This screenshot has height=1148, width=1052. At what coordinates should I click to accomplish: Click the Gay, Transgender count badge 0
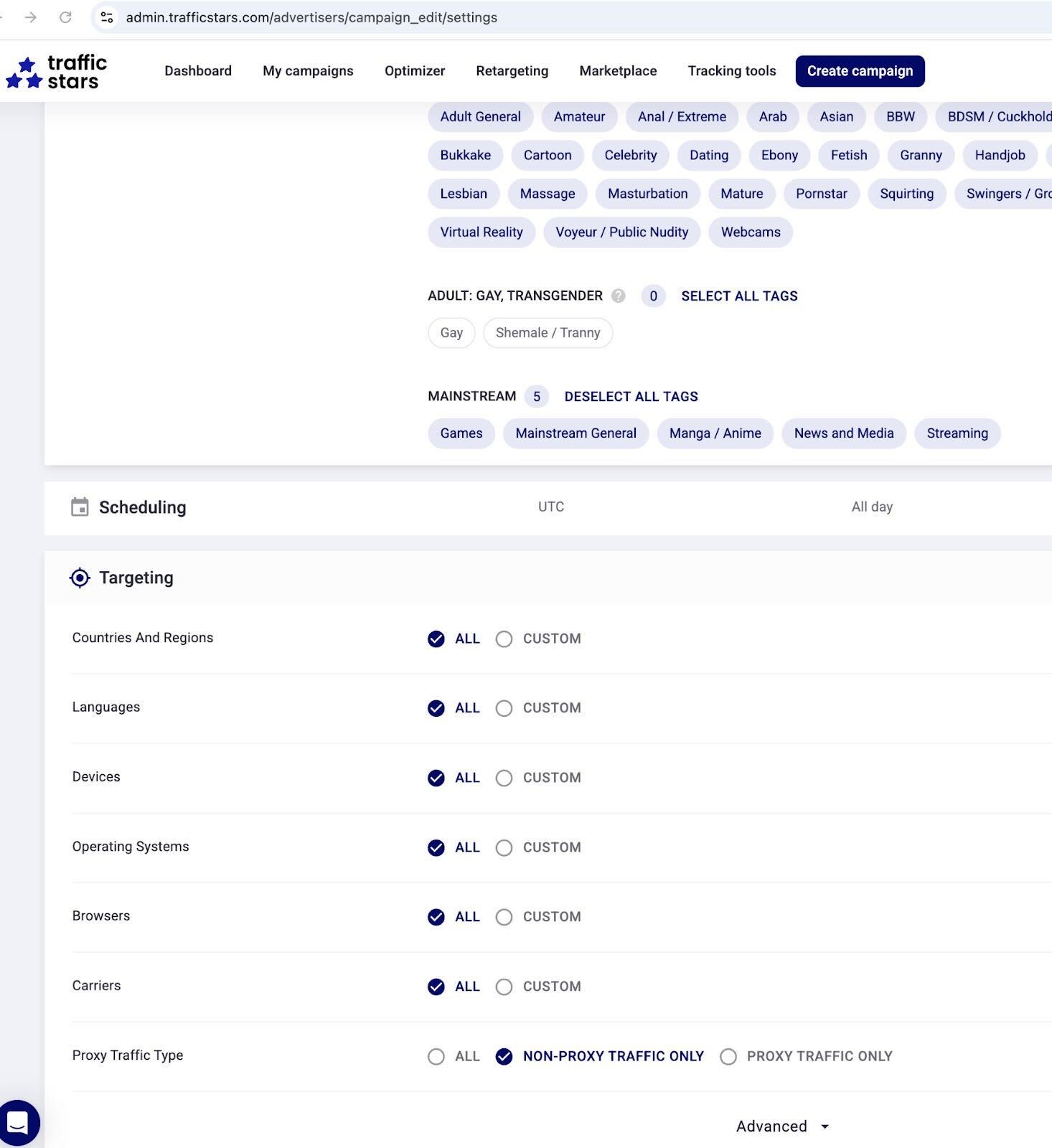(653, 296)
